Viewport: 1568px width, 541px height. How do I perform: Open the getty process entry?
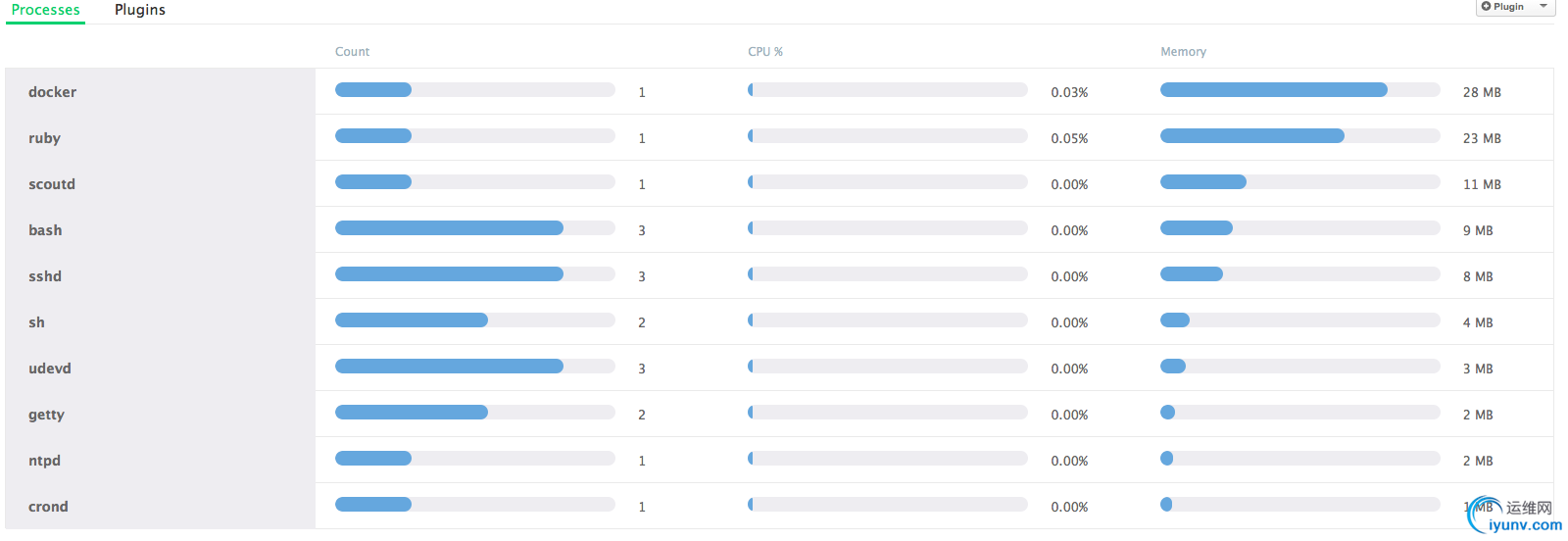point(46,415)
